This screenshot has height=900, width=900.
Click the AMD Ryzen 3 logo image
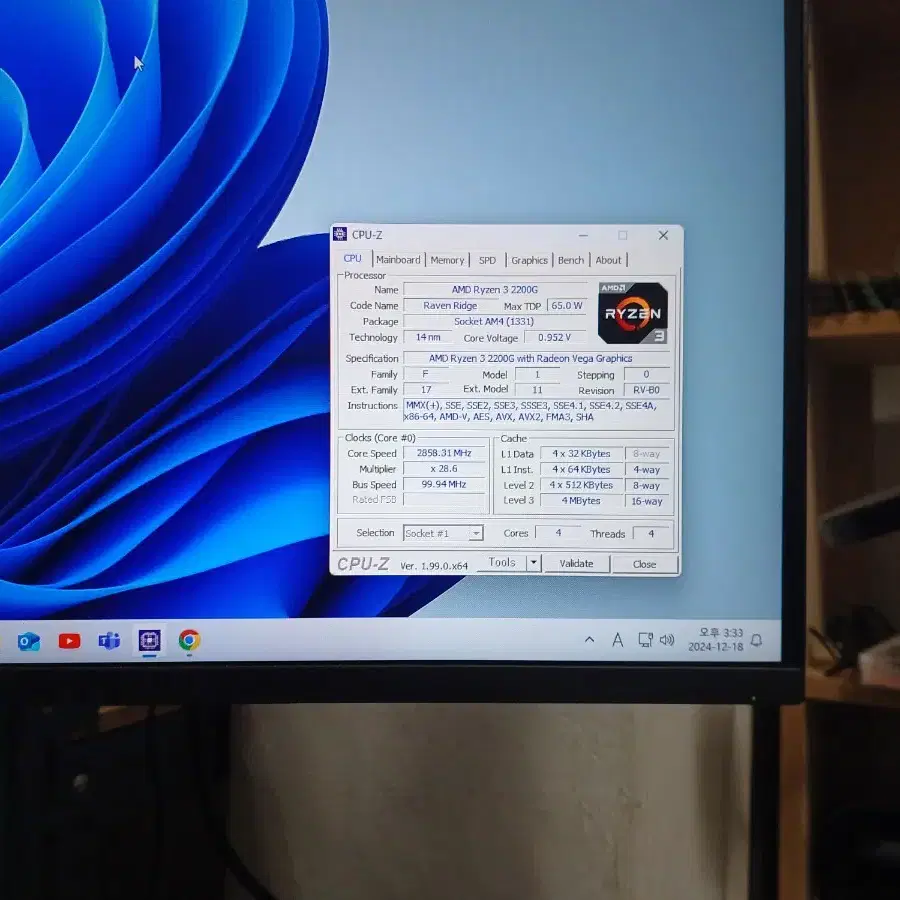tap(633, 313)
